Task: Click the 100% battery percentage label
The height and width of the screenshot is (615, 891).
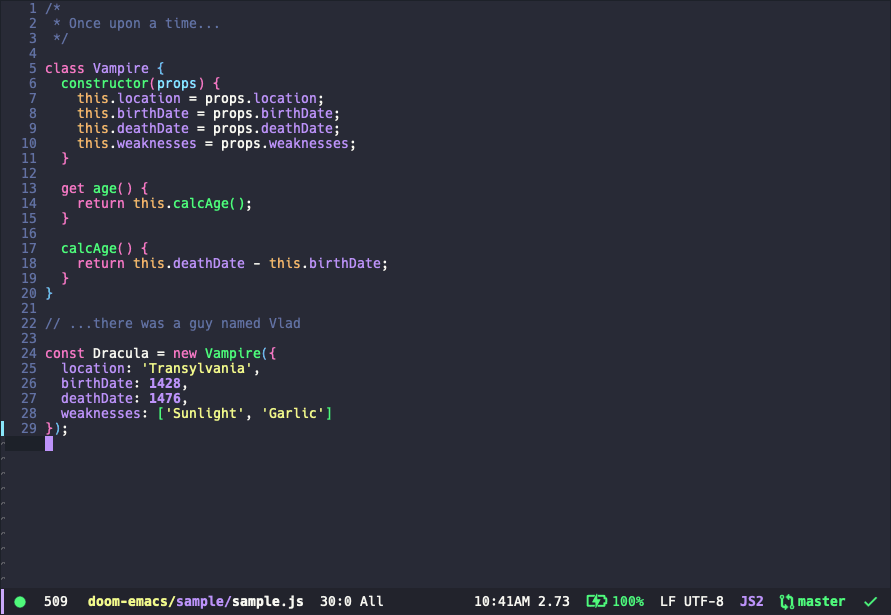Action: tap(630, 601)
